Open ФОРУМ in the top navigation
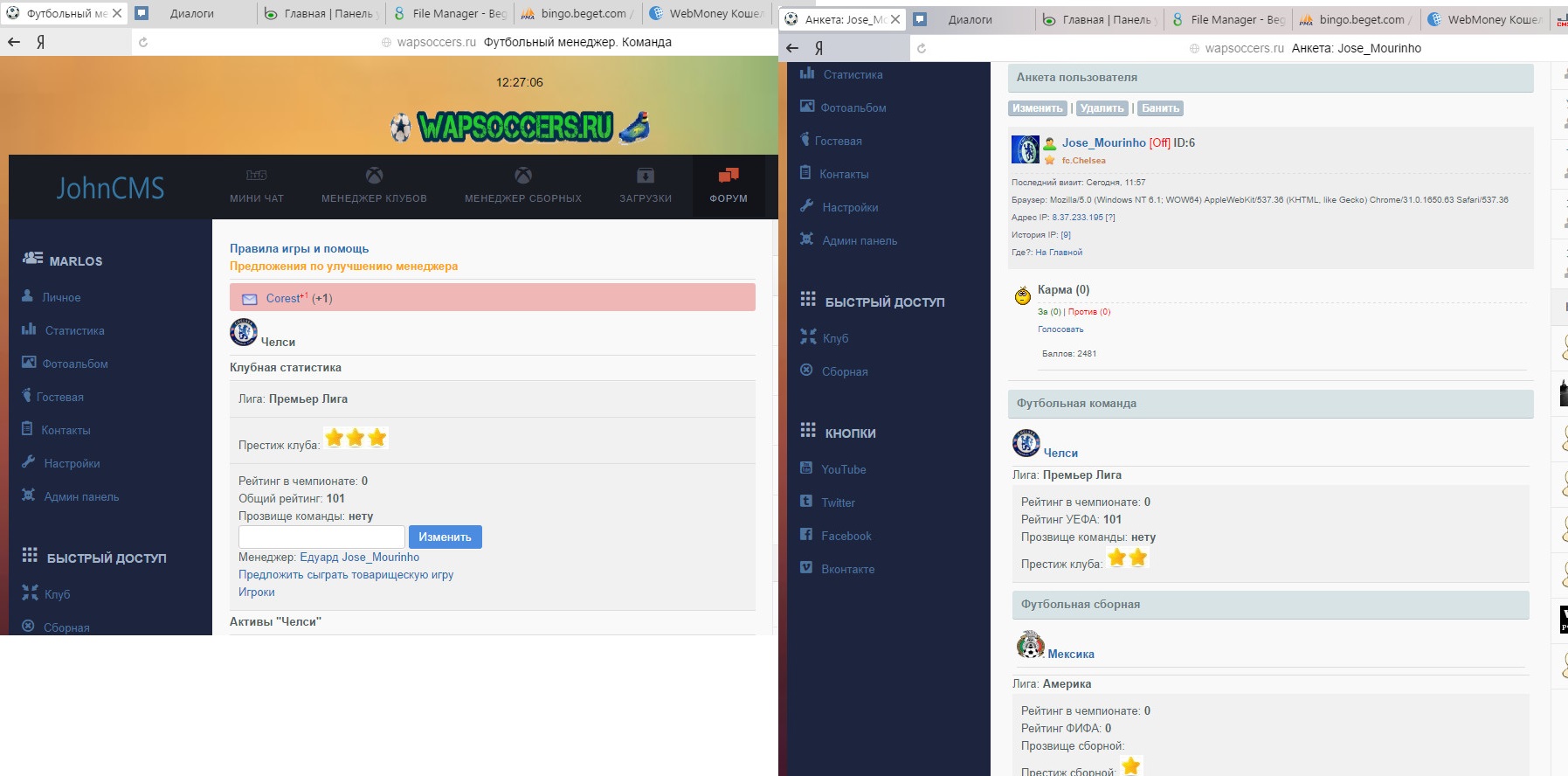The height and width of the screenshot is (776, 1568). (729, 187)
